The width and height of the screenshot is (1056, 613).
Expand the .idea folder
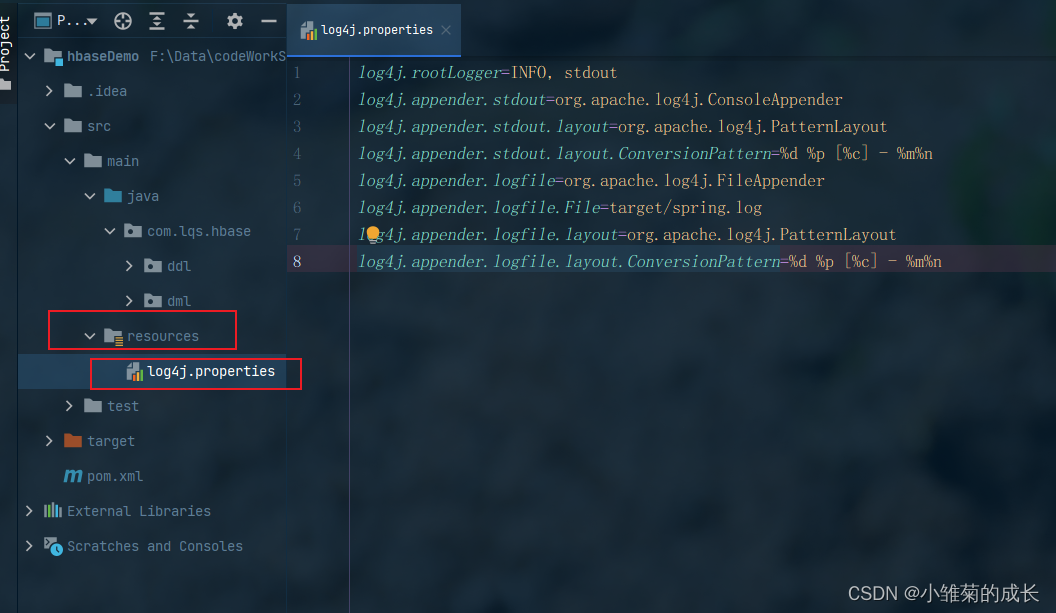49,91
